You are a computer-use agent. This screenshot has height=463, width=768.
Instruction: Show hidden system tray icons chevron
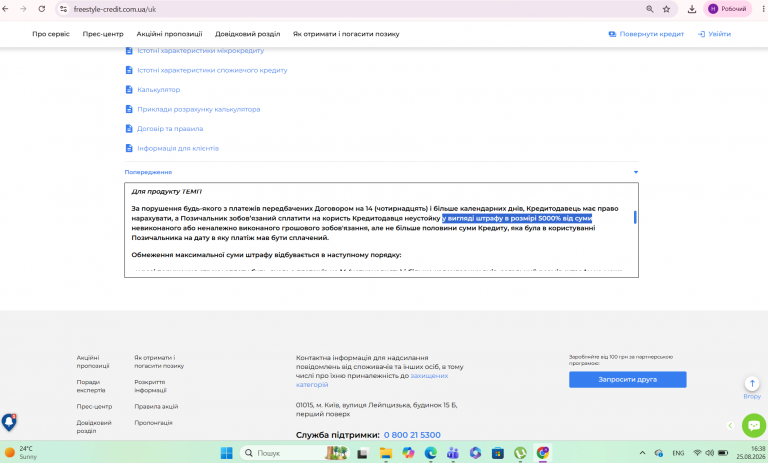coord(642,453)
